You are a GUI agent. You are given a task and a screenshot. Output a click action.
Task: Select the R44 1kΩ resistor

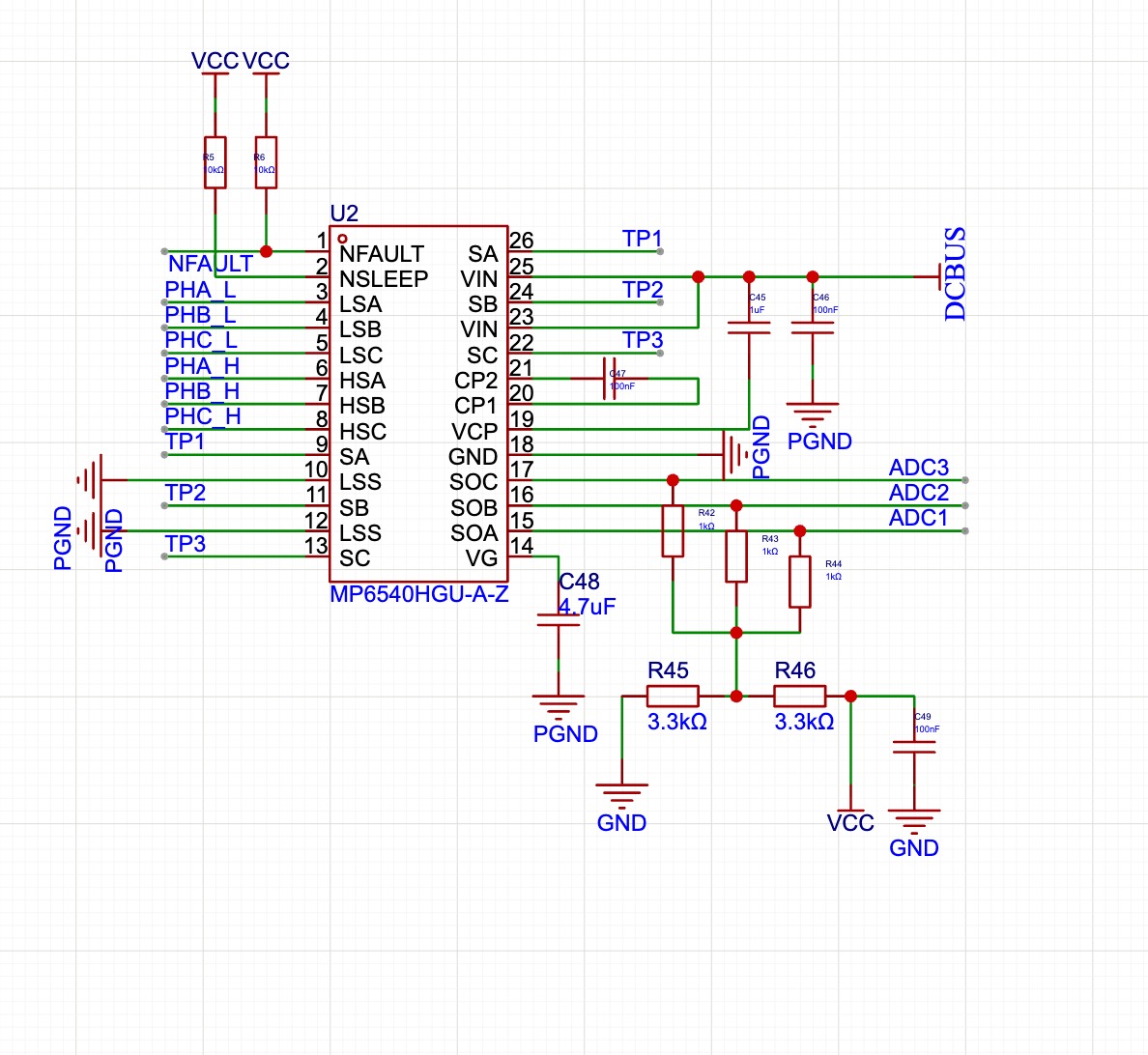click(799, 582)
